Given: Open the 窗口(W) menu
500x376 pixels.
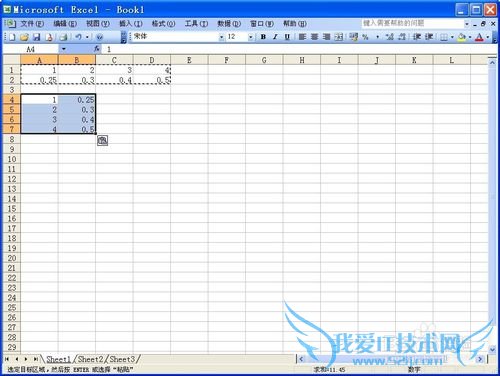Looking at the screenshot, I should point(262,24).
